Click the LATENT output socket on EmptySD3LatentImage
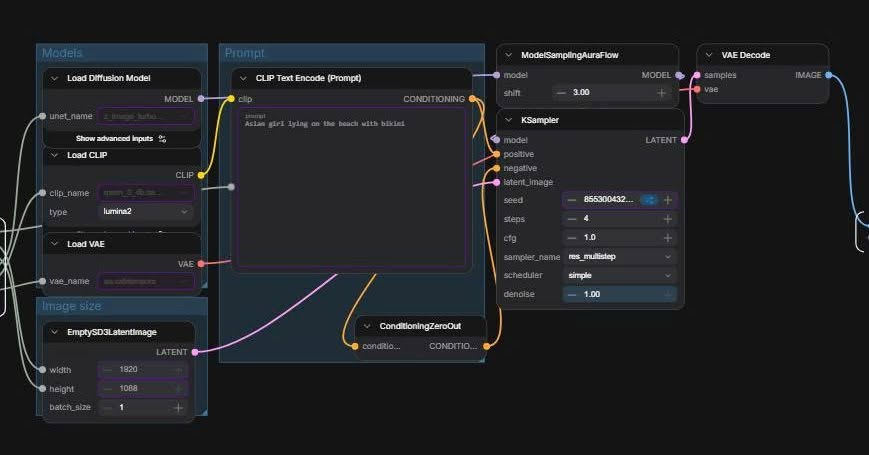This screenshot has width=869, height=455. click(195, 352)
